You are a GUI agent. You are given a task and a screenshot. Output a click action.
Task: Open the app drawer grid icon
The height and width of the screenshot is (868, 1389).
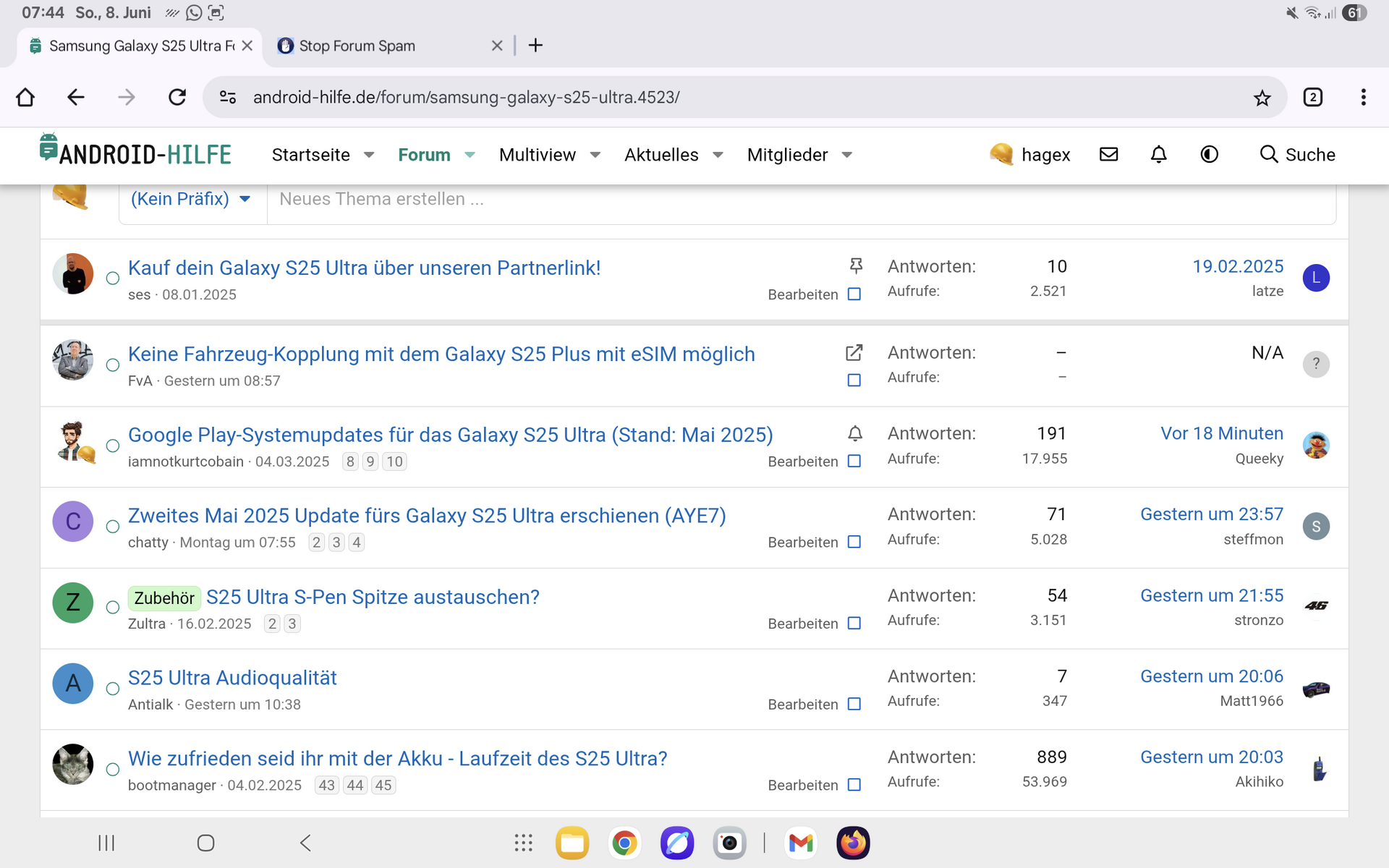point(523,843)
